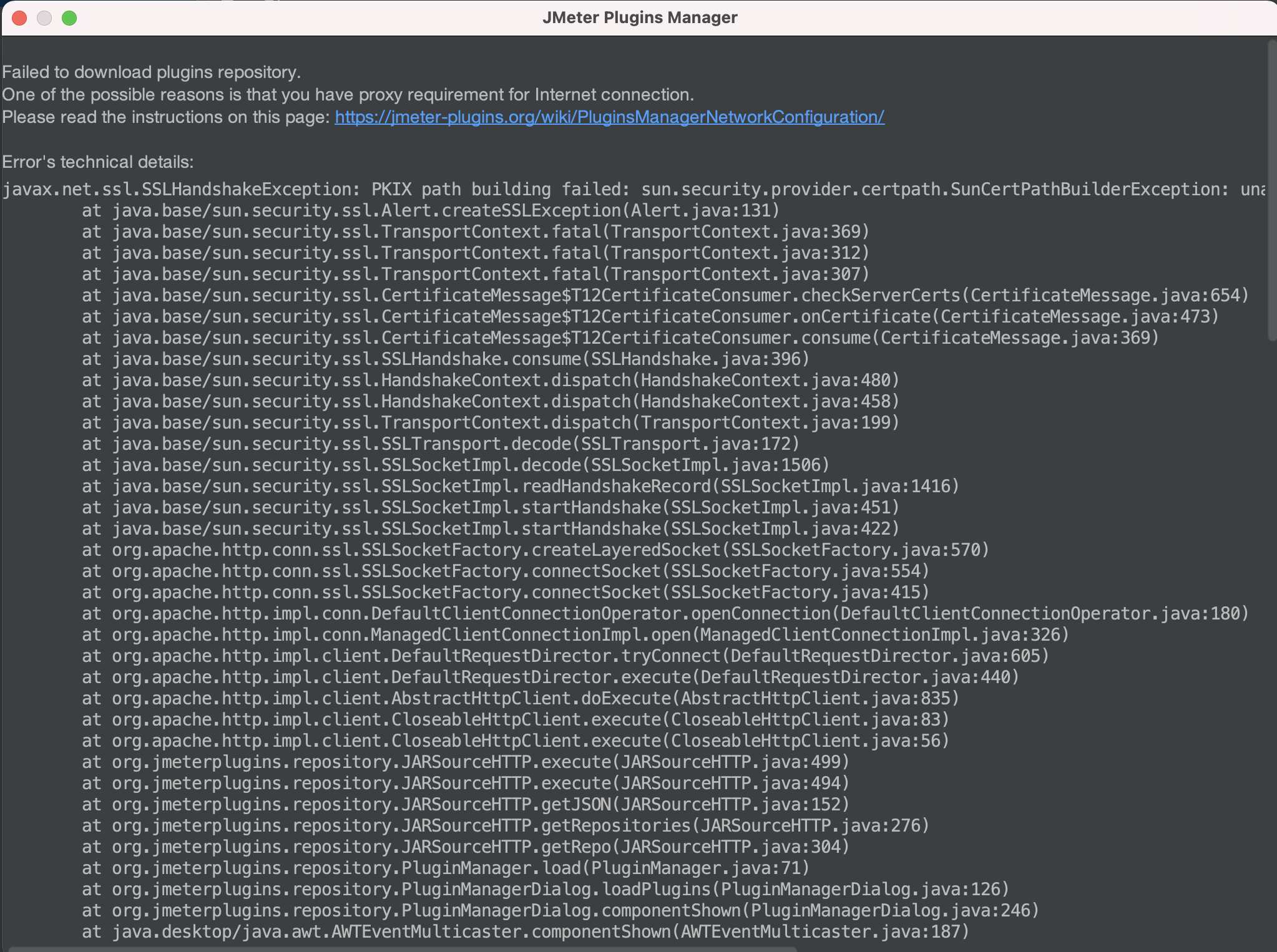The height and width of the screenshot is (952, 1277).
Task: Click the SSLTransport.decode(SSLTransport.java:172) line
Action: pyautogui.click(x=441, y=444)
